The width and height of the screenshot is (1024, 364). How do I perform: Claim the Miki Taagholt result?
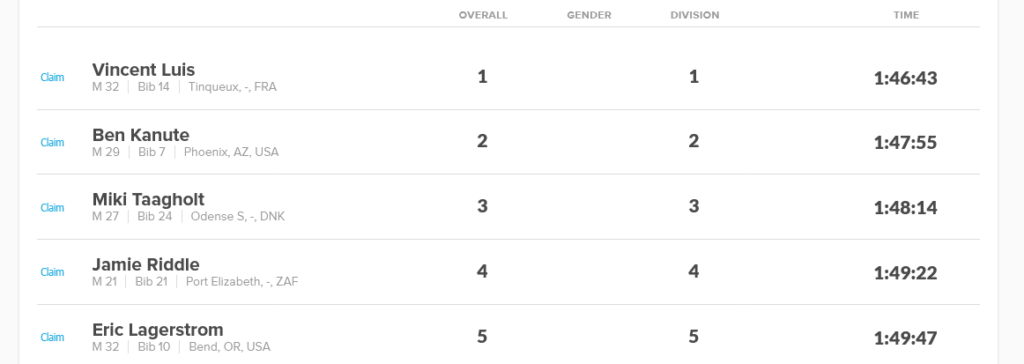pyautogui.click(x=52, y=208)
